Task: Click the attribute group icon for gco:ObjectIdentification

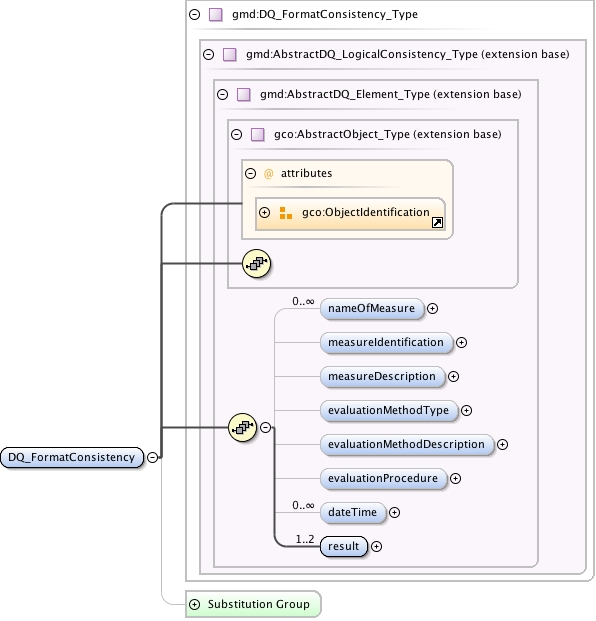Action: click(286, 213)
